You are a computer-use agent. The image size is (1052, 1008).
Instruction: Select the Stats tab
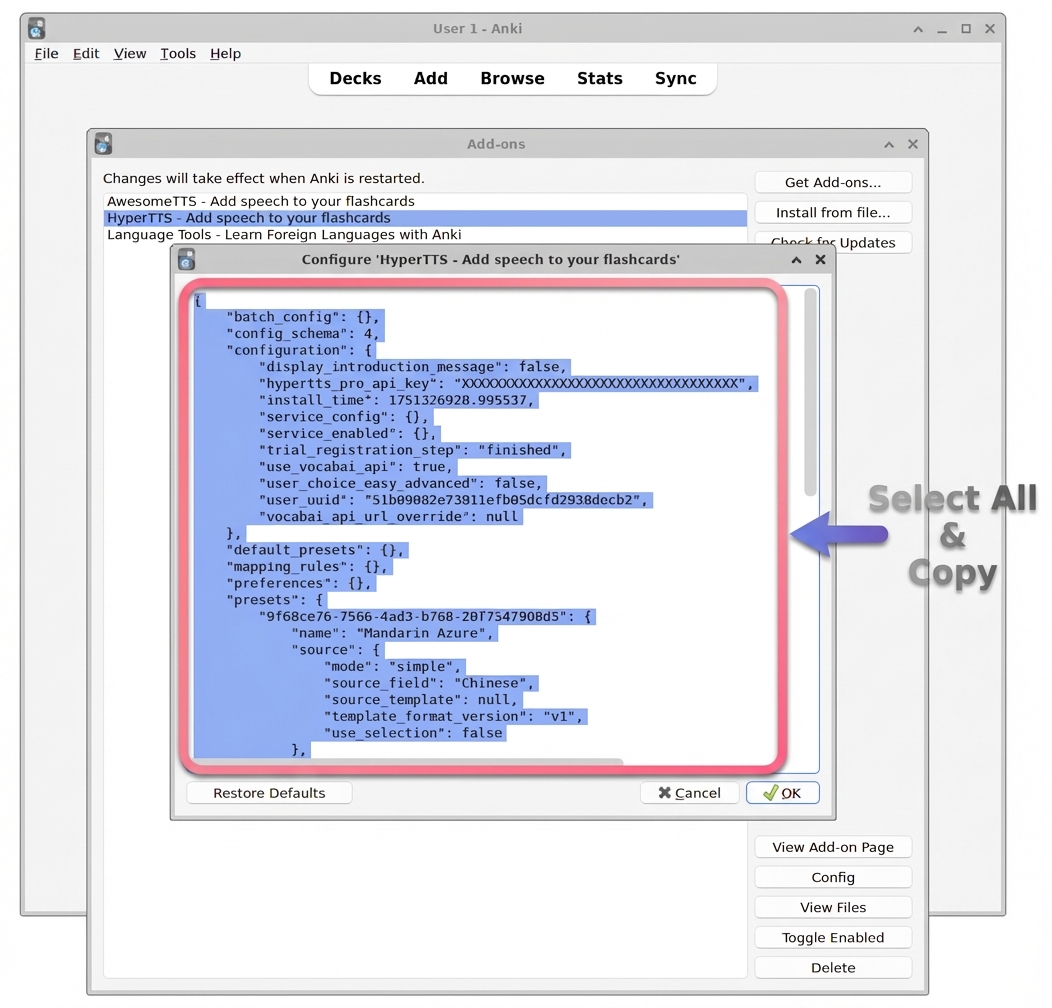tap(600, 78)
